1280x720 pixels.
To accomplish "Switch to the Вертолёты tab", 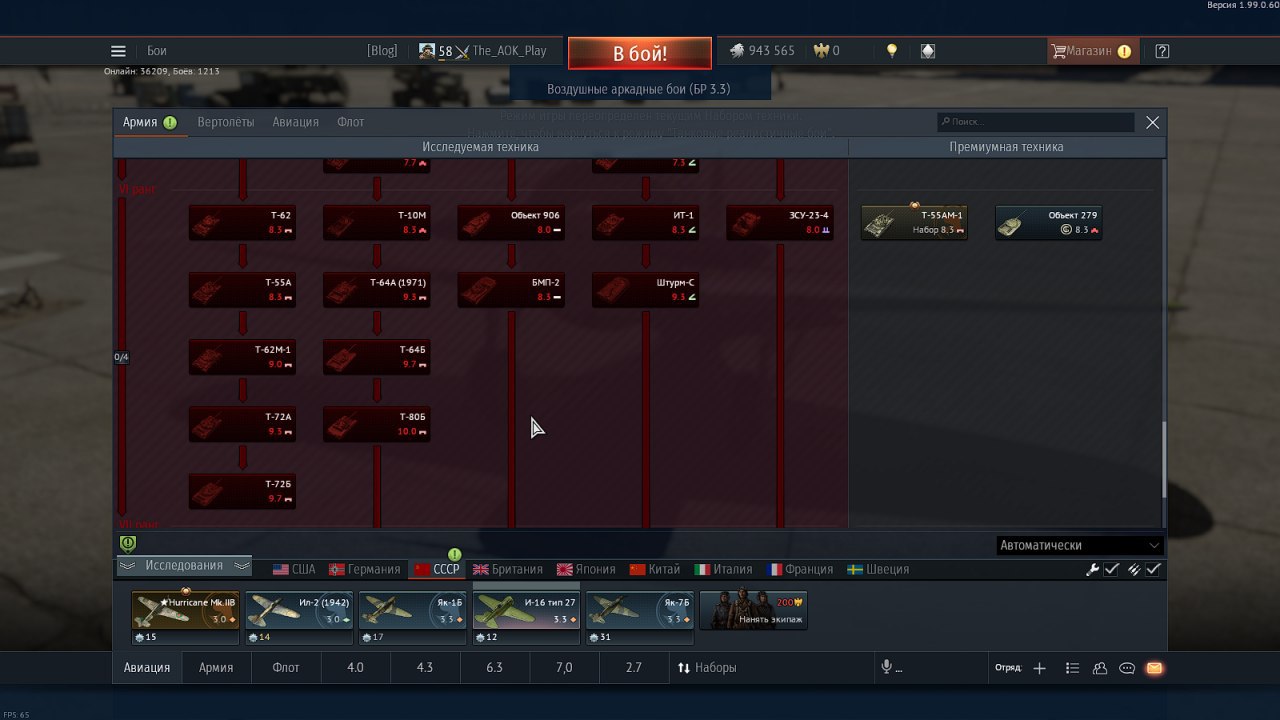I will (x=225, y=122).
